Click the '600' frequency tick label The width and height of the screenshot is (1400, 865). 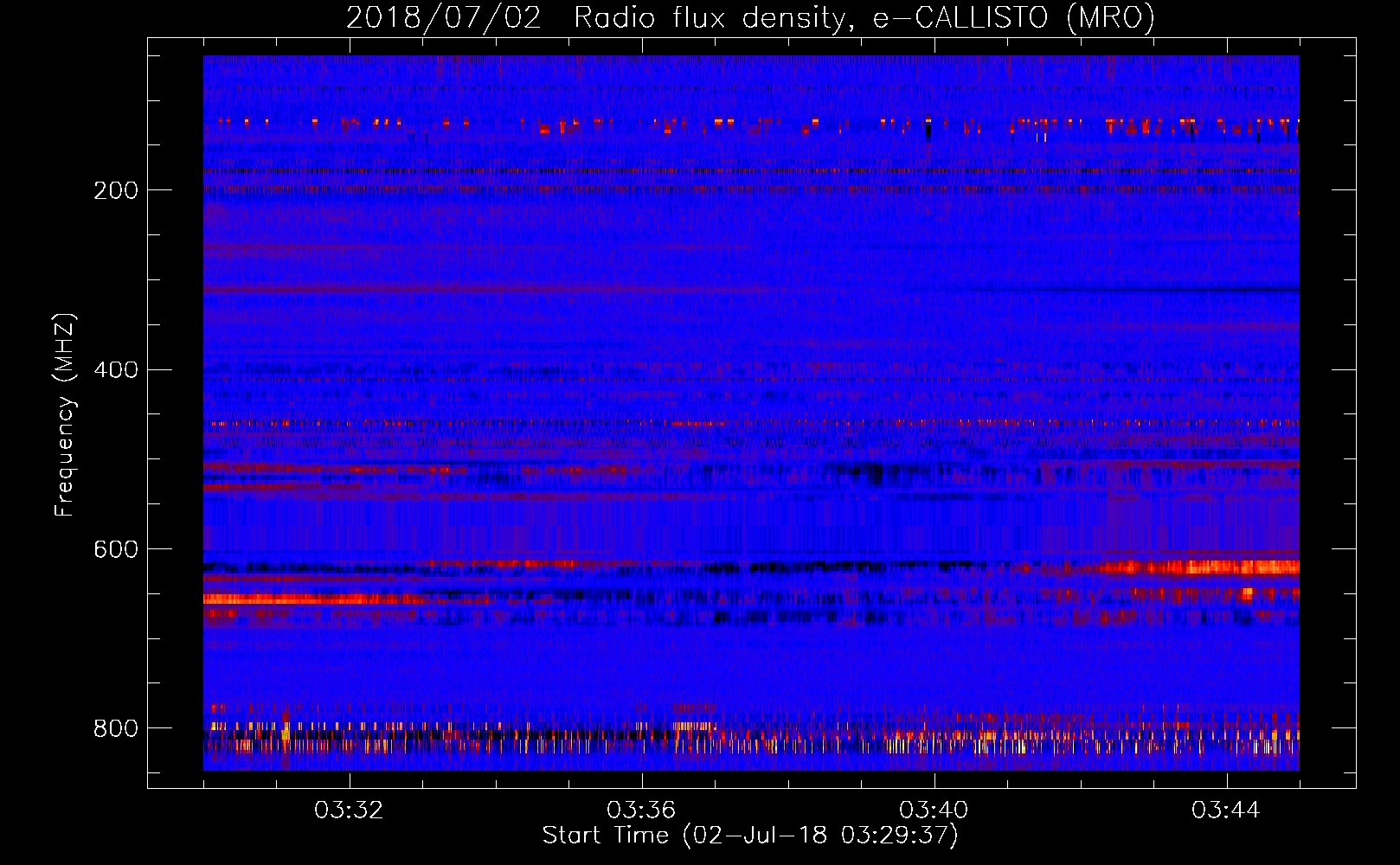click(x=116, y=549)
